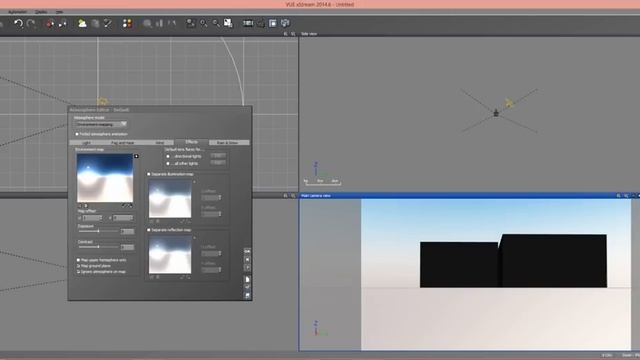The height and width of the screenshot is (360, 640).
Task: Click the magic wand icon in top toolbar
Action: (x=108, y=24)
